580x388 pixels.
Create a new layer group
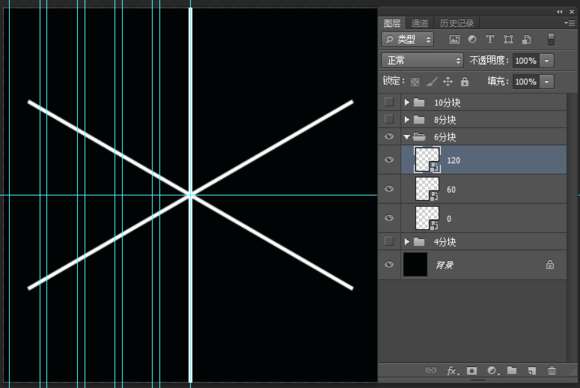point(512,370)
